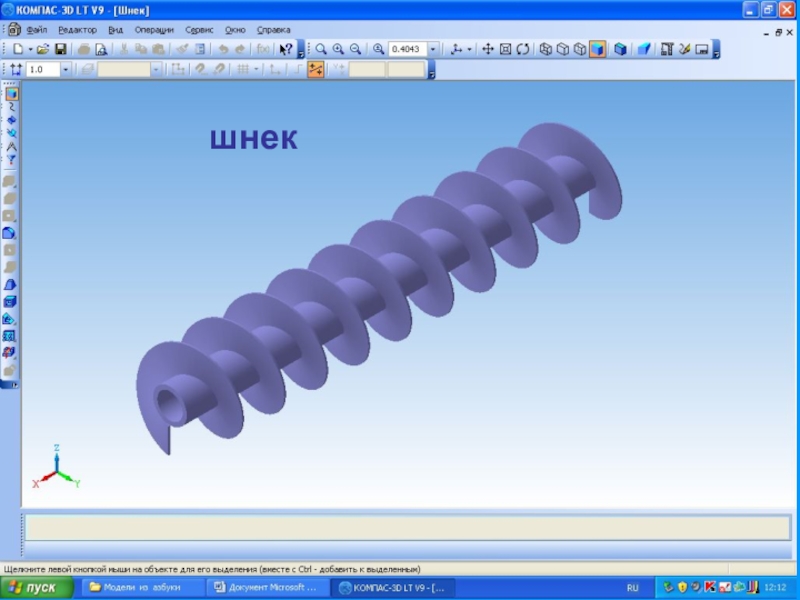Expand the new document dropdown arrow
Viewport: 800px width, 600px height.
click(30, 49)
